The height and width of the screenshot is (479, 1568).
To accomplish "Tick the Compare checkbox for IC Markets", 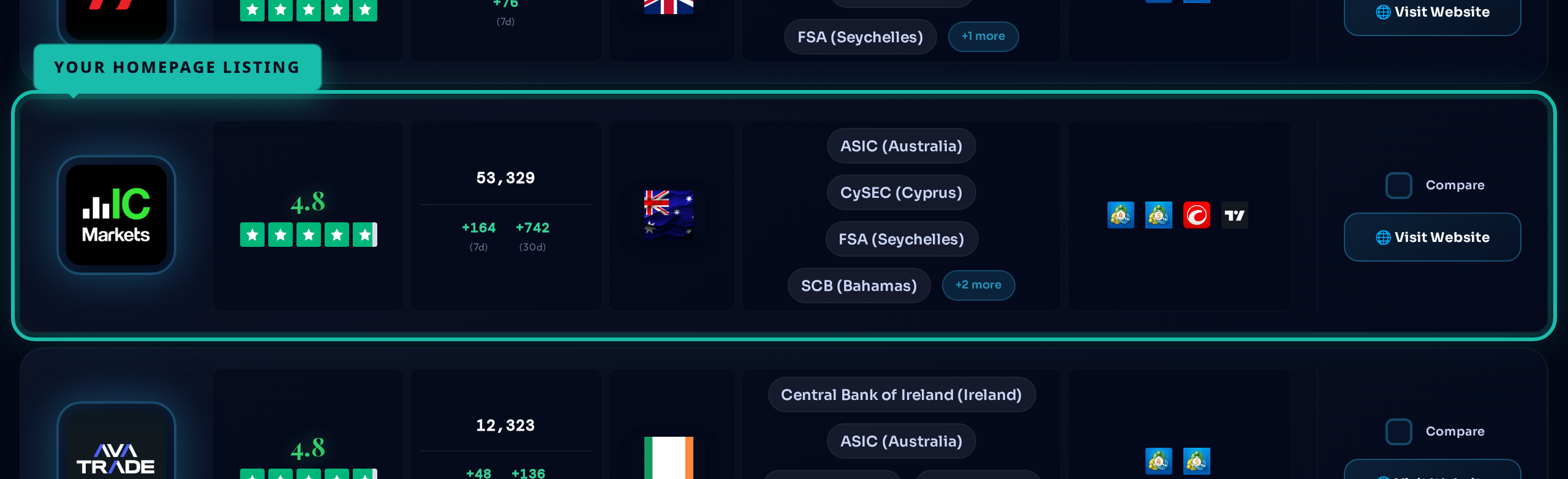I will (1399, 186).
